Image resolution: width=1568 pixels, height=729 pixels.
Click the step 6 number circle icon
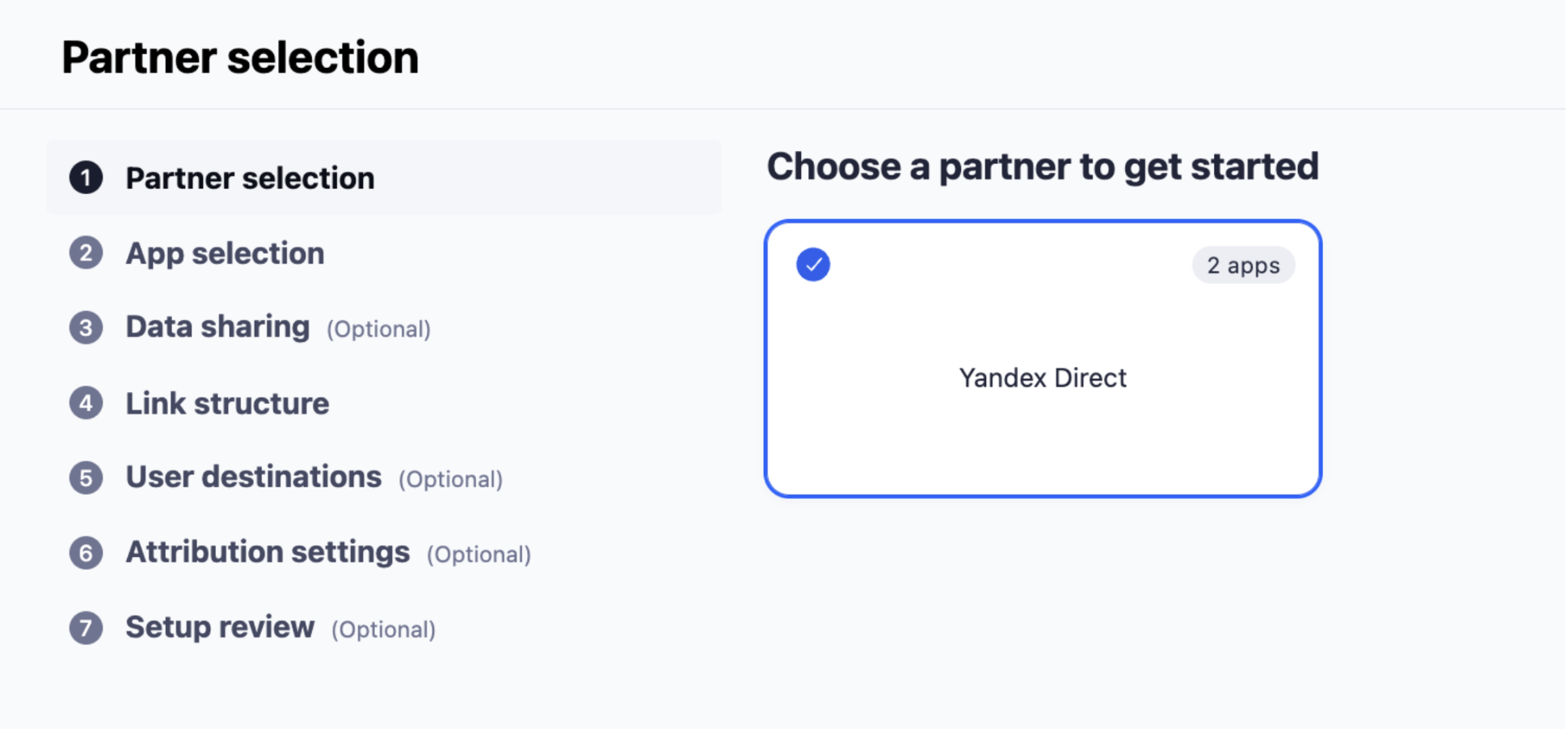pos(86,553)
